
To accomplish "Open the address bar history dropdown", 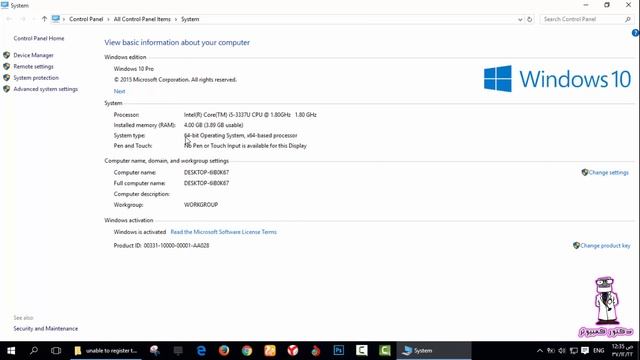I will [520, 19].
